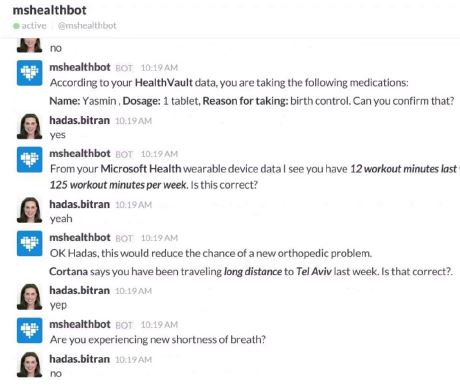Open hadas.bitran avatar beside the "yes" reply

tap(30, 126)
